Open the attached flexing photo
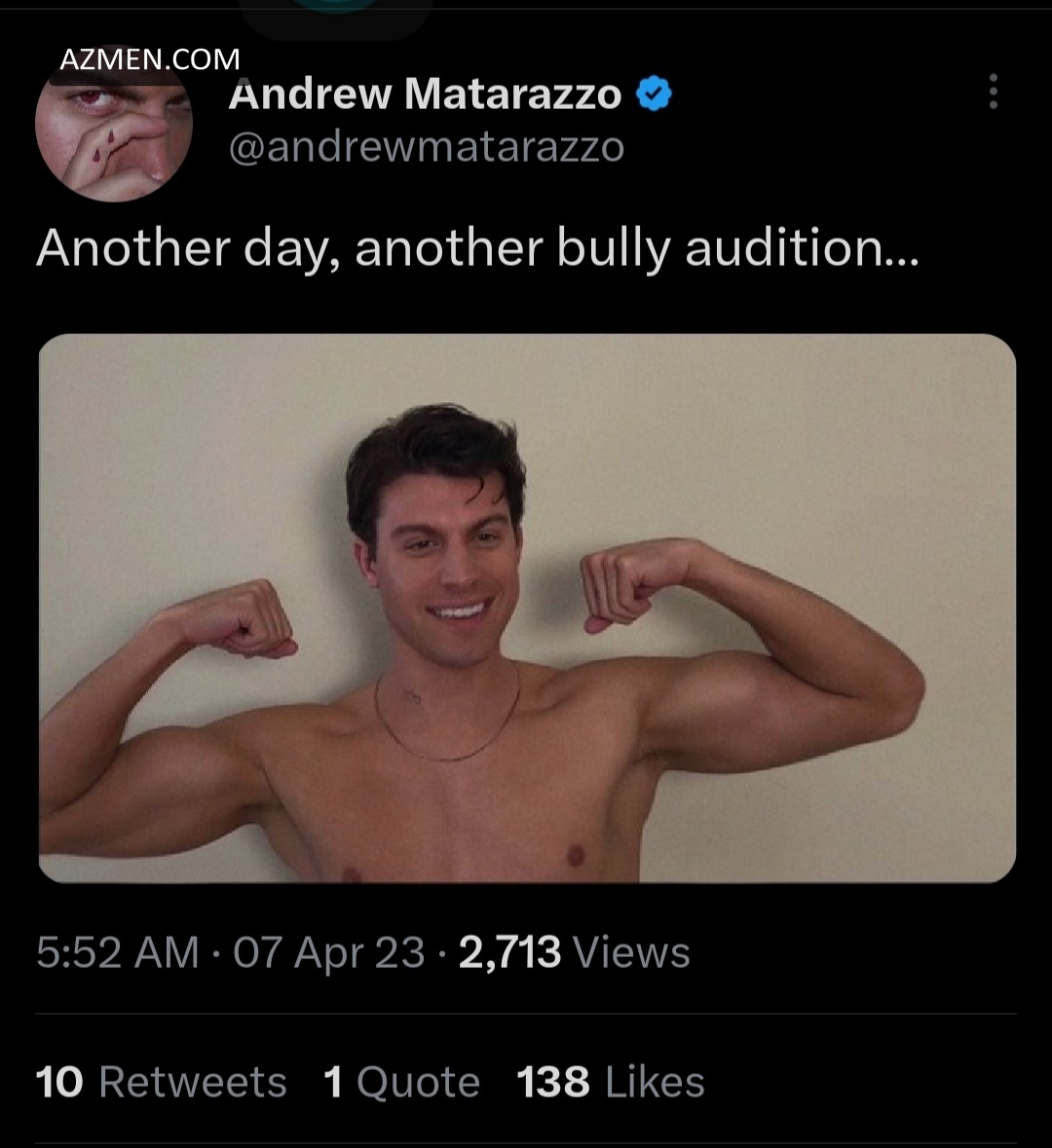The width and height of the screenshot is (1052, 1148). pos(527,608)
